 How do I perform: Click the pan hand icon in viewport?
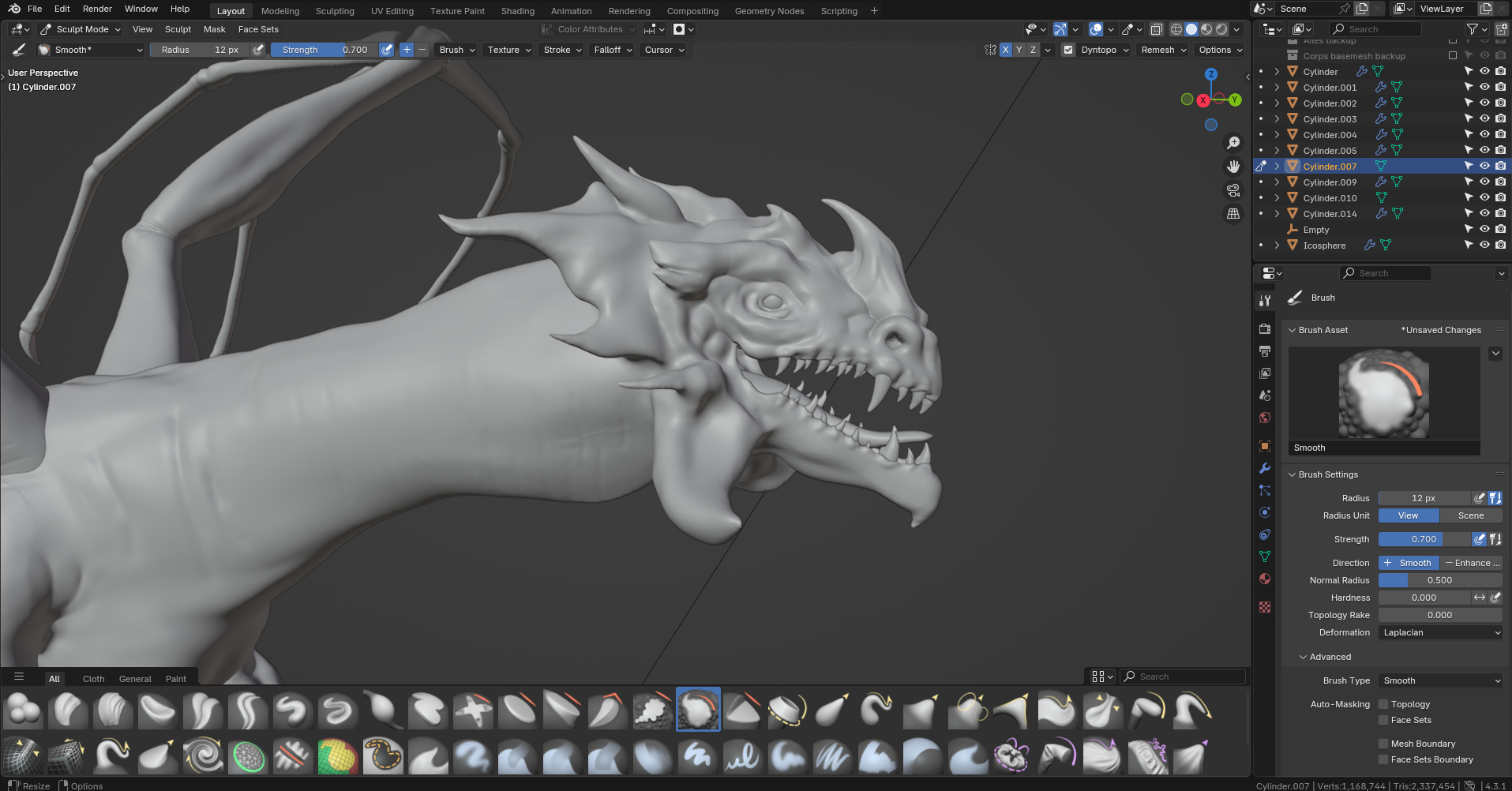[x=1232, y=167]
